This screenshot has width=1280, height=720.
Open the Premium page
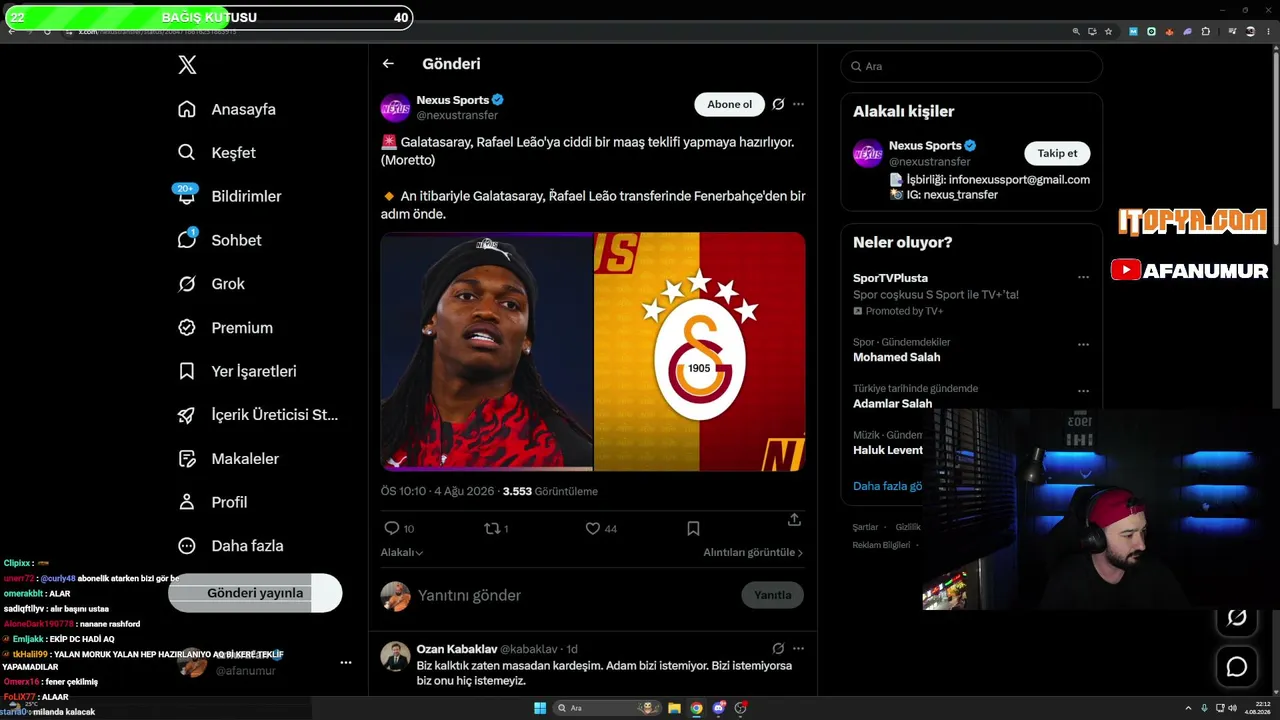point(225,327)
